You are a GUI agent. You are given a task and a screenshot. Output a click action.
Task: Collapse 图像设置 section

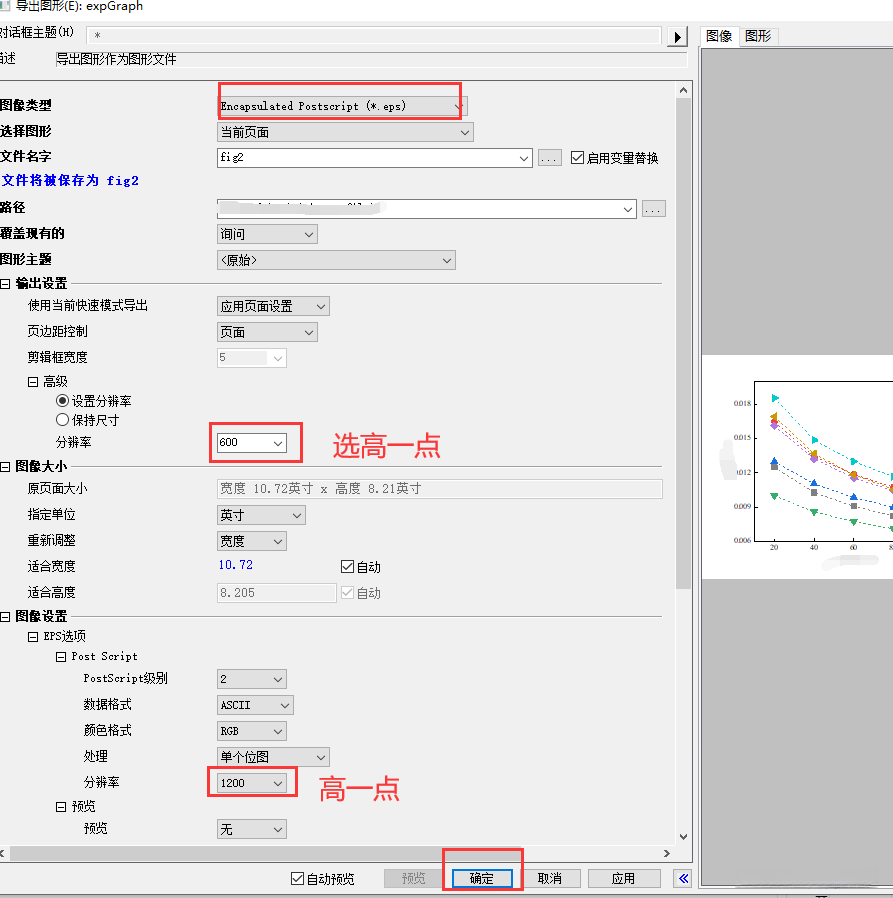click(5, 617)
